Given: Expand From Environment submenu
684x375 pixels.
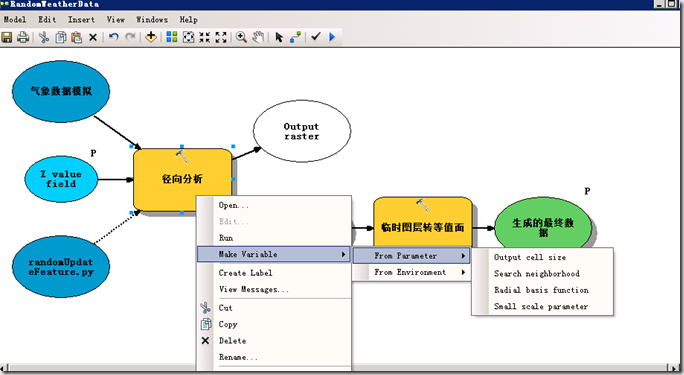Looking at the screenshot, I should (411, 273).
